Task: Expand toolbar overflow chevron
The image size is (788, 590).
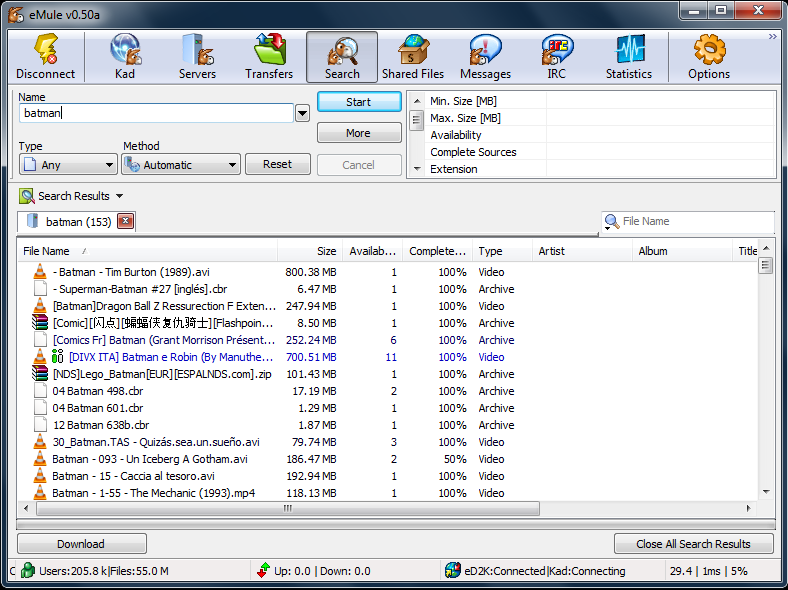Action: point(772,37)
